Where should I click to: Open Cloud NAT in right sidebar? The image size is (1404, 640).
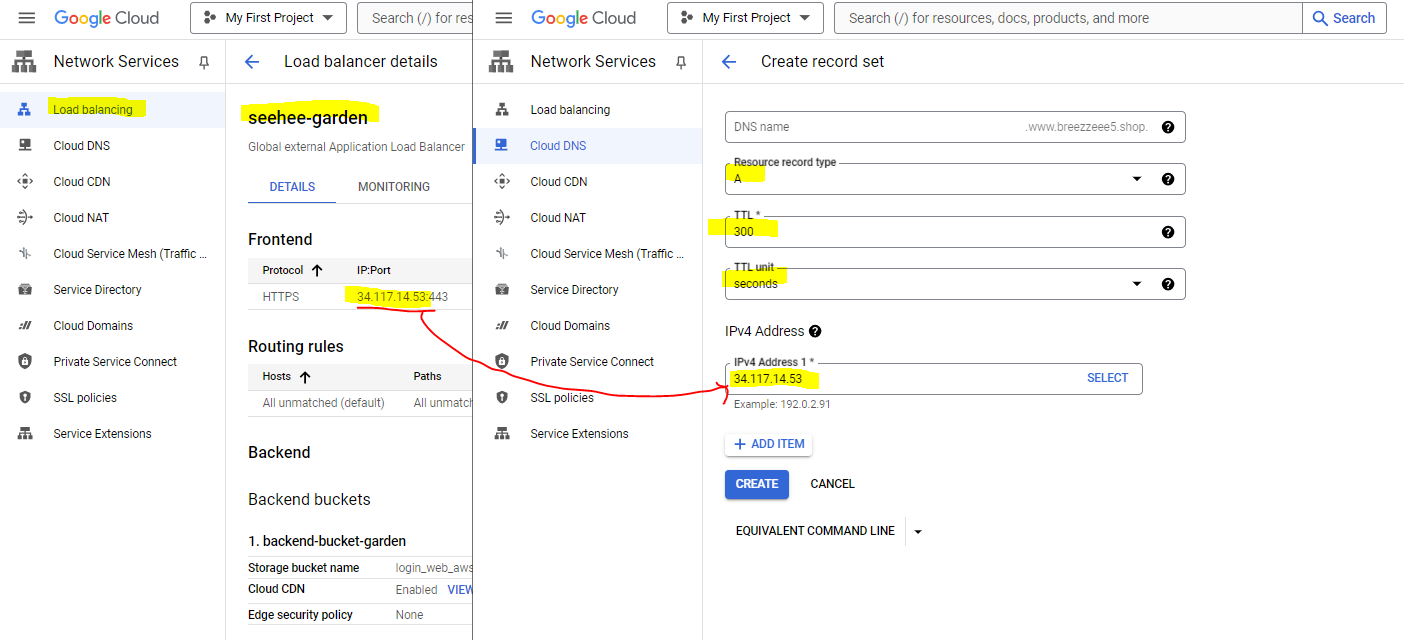(587, 218)
